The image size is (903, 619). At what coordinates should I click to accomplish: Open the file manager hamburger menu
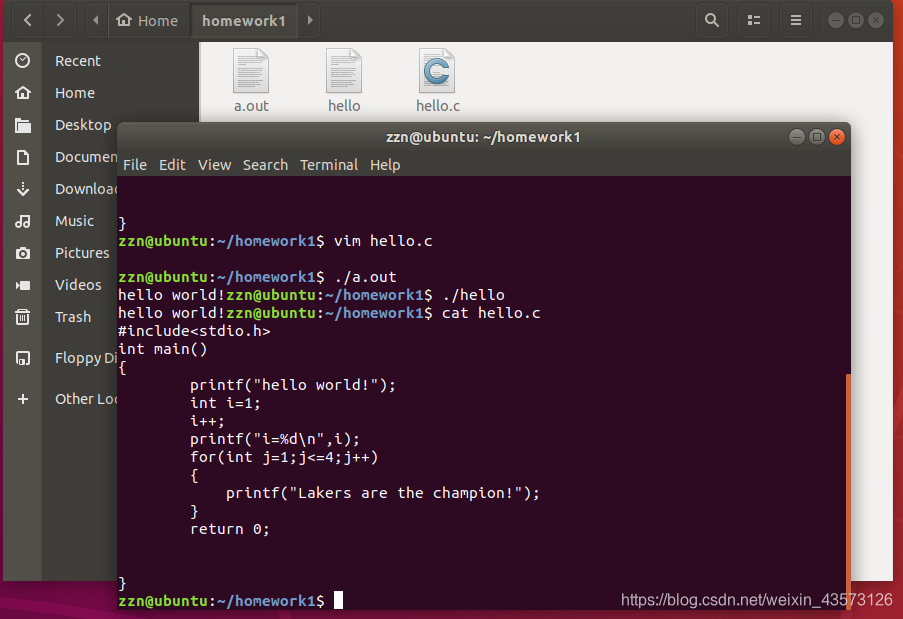pyautogui.click(x=796, y=21)
